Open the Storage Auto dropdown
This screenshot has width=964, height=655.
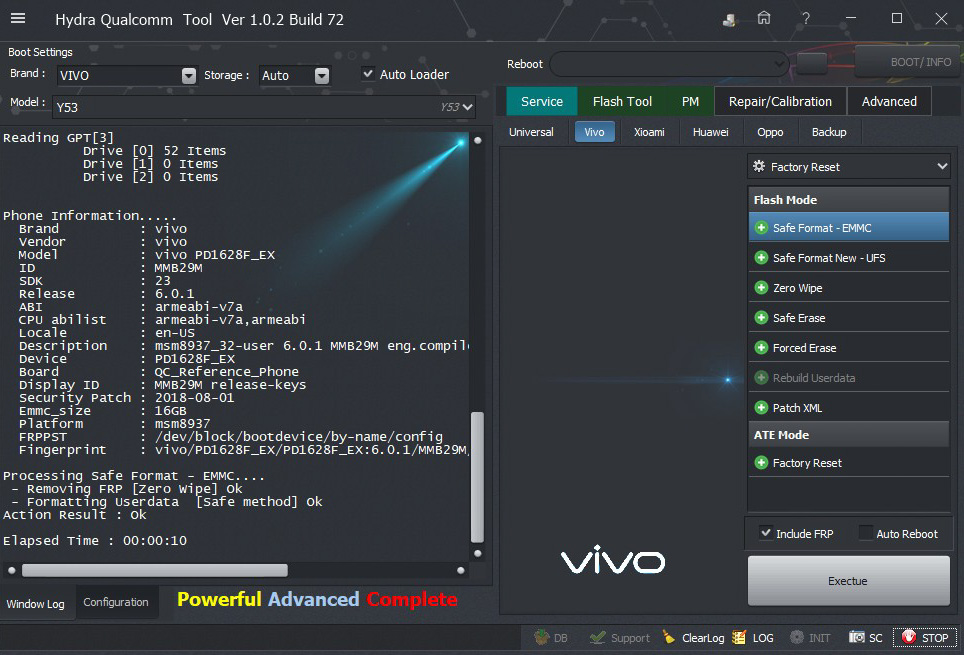321,76
